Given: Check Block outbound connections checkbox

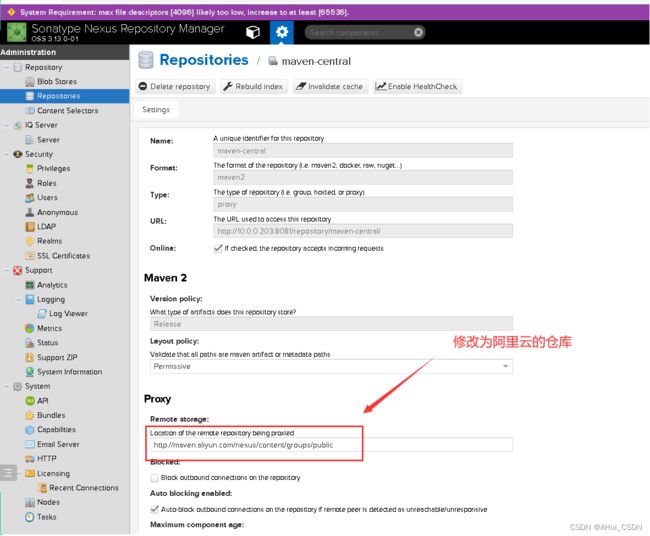Looking at the screenshot, I should click(x=155, y=478).
